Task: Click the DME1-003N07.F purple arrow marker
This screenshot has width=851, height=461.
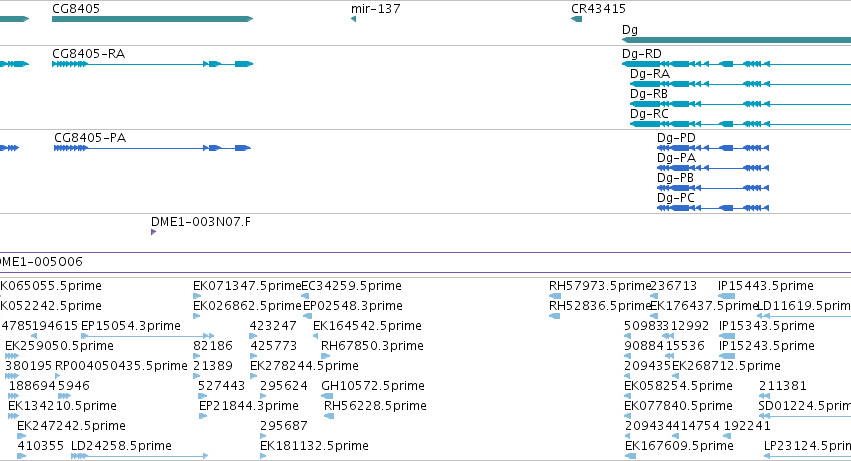Action: [x=154, y=232]
